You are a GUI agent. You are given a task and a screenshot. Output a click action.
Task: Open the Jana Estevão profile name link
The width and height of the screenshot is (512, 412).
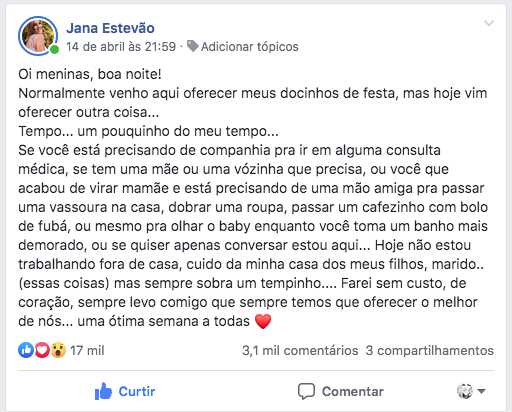[x=110, y=28]
